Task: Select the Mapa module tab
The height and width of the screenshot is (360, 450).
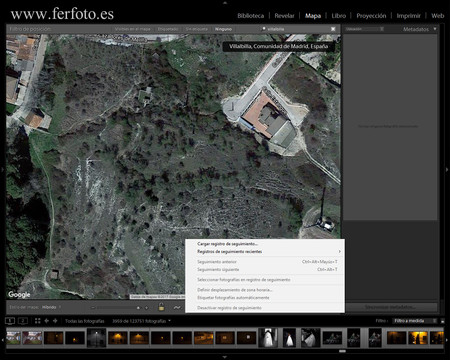Action: point(313,16)
